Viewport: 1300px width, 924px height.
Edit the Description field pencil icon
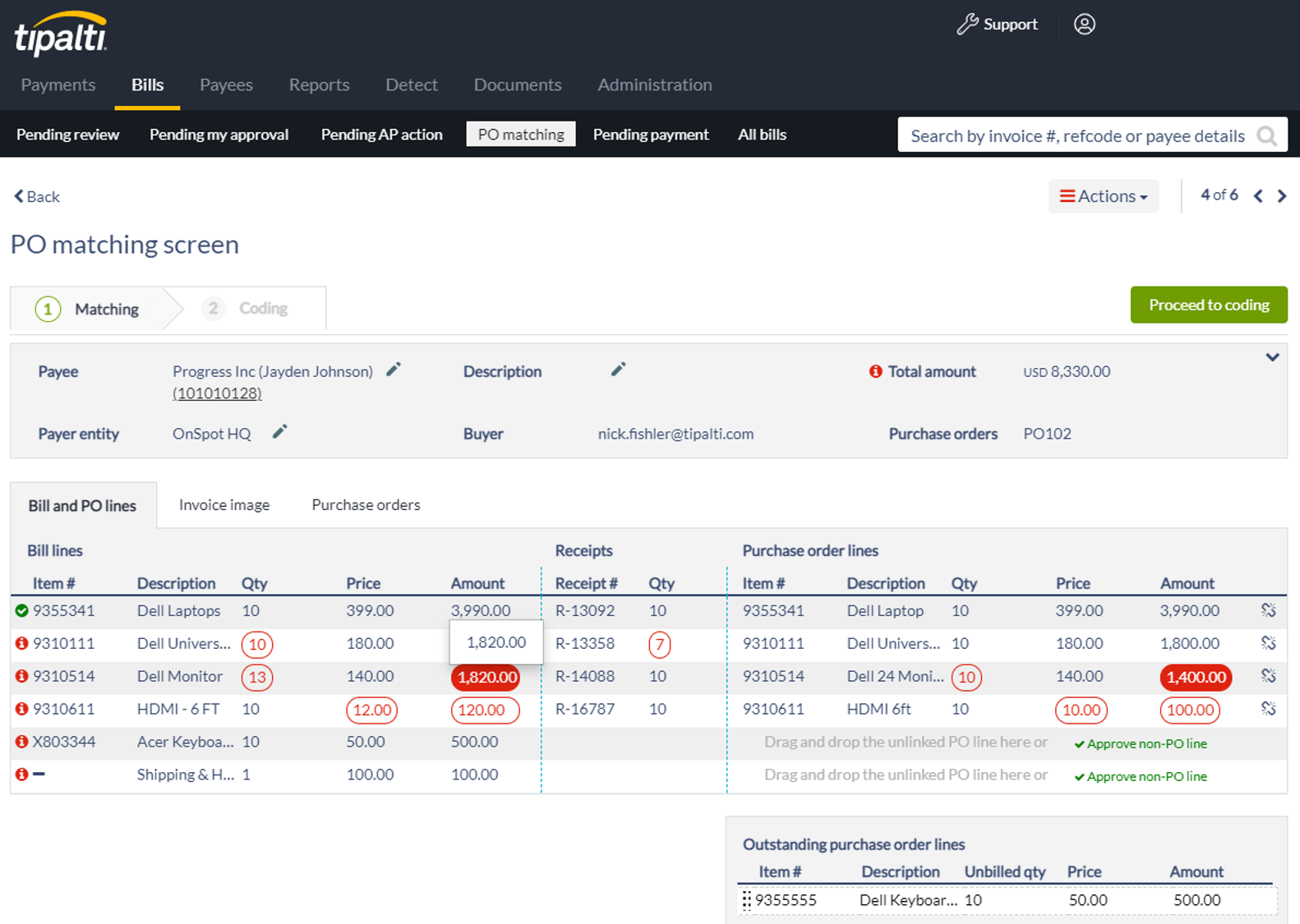(619, 370)
